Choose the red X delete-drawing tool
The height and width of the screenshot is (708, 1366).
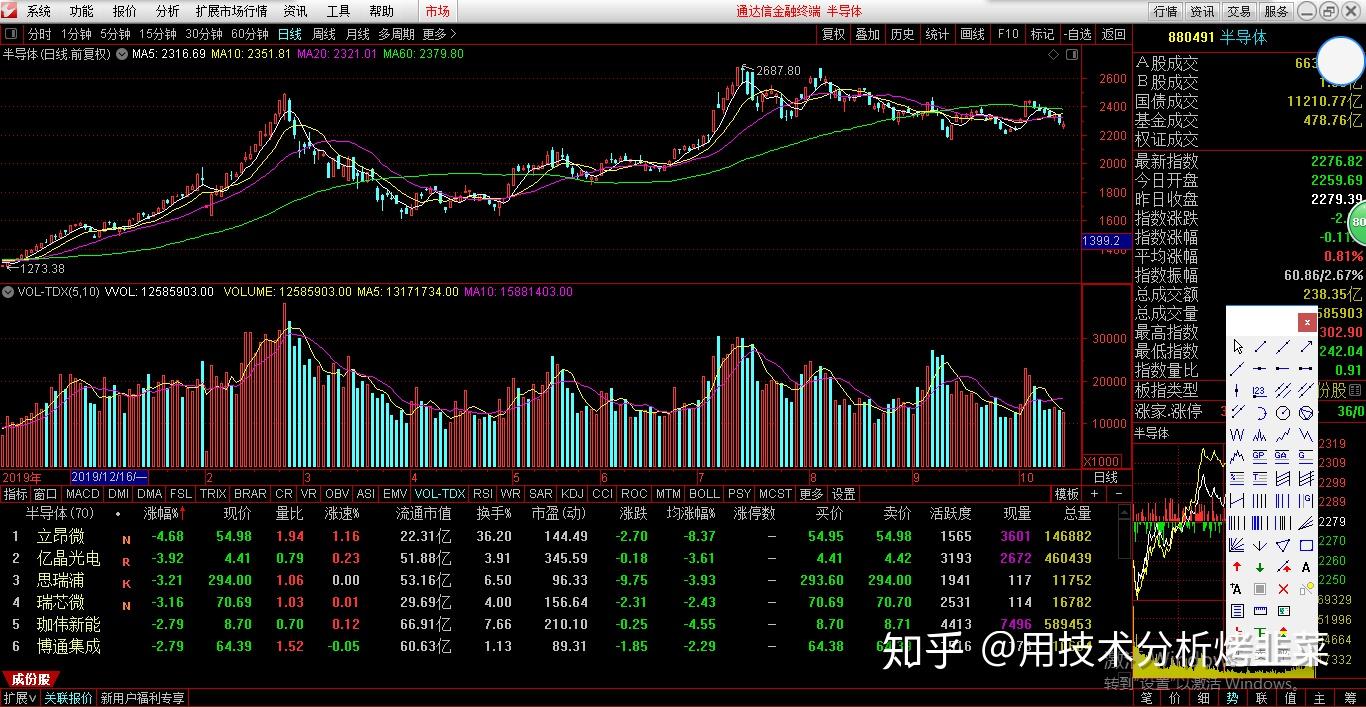(x=1283, y=589)
